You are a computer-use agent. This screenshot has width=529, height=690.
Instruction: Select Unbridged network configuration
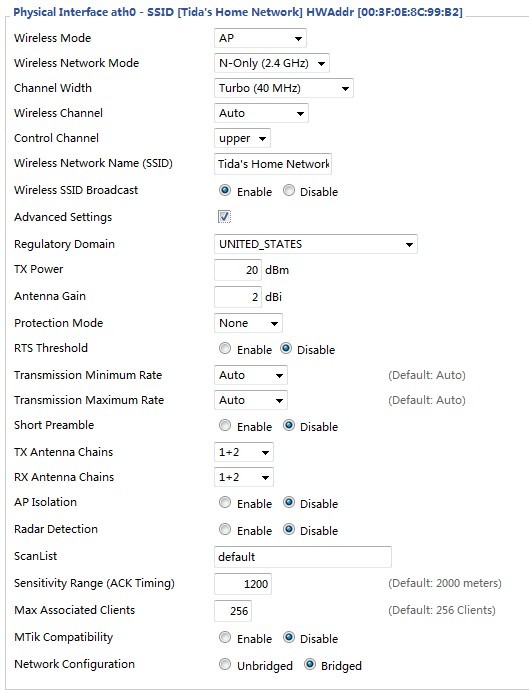[225, 664]
